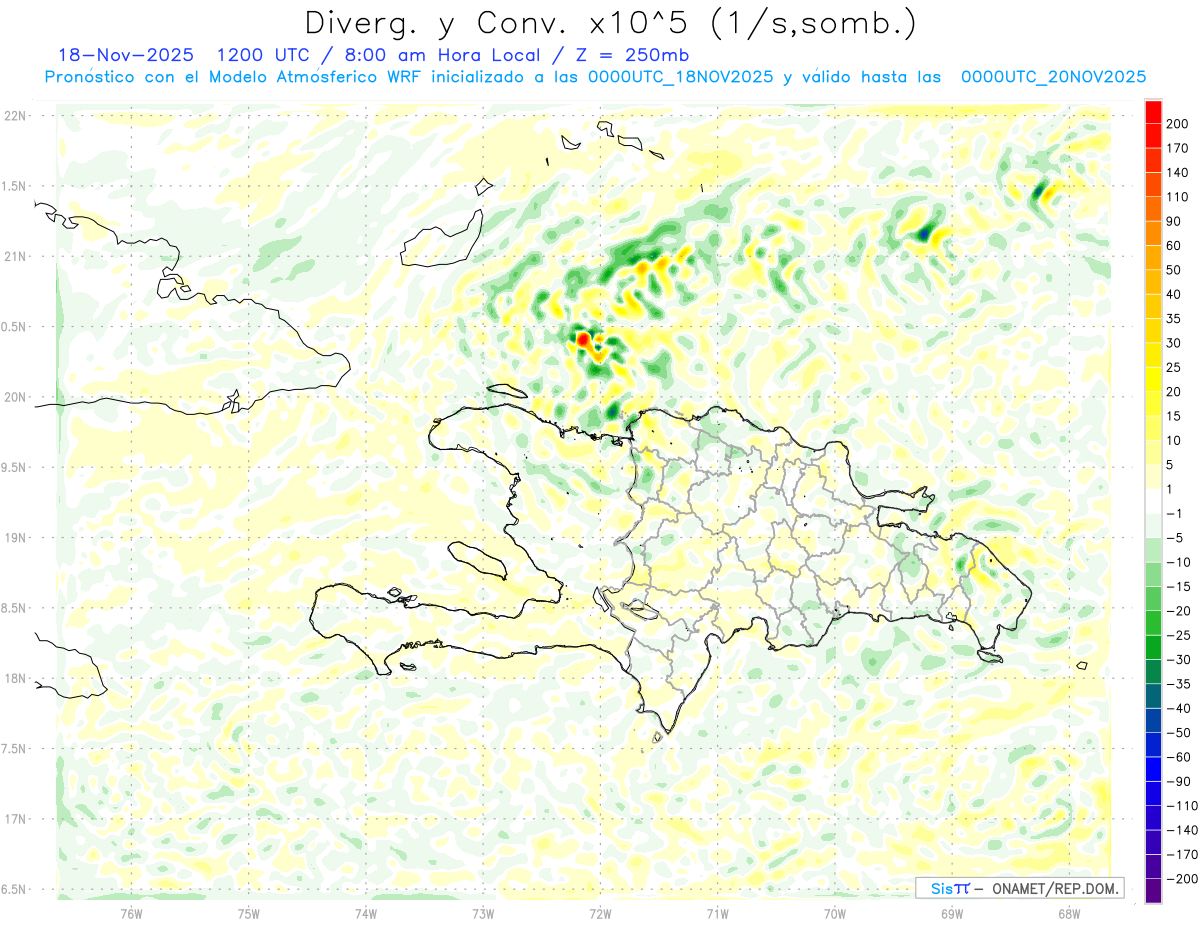
Task: Click the red divergence maximum north of Haiti
Action: point(583,340)
